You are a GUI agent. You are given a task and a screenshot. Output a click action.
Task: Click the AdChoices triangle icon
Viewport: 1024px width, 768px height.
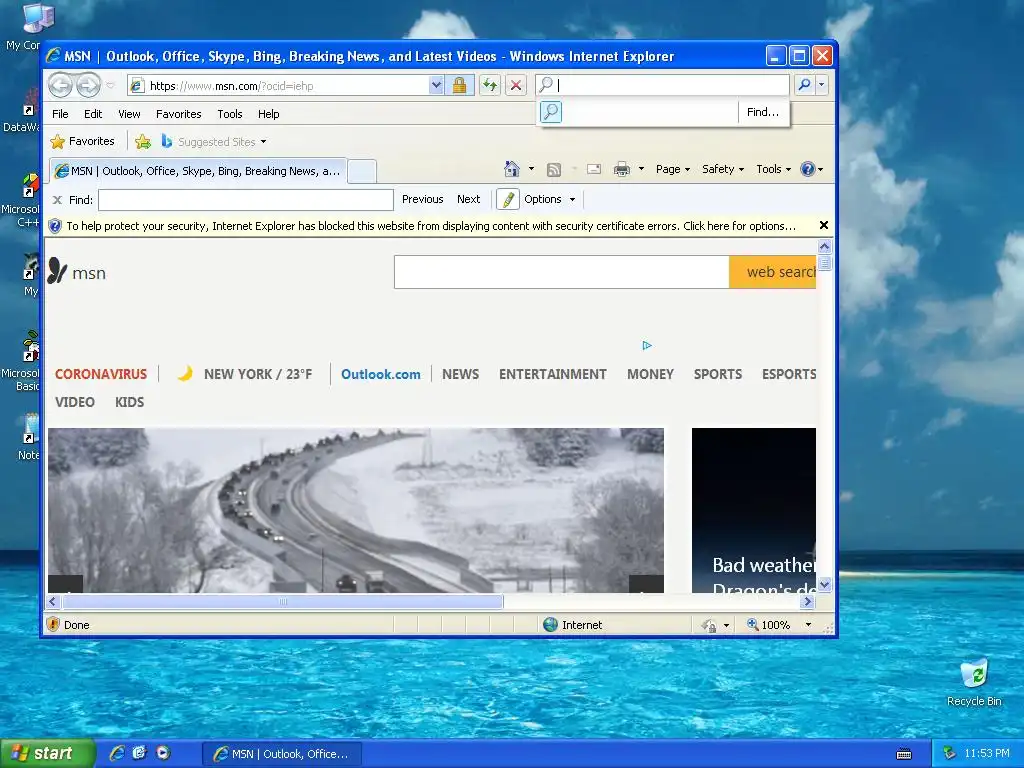tap(647, 345)
